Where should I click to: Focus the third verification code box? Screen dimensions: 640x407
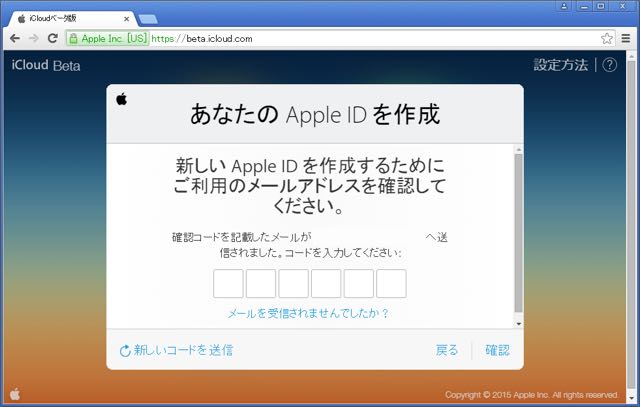pos(293,283)
